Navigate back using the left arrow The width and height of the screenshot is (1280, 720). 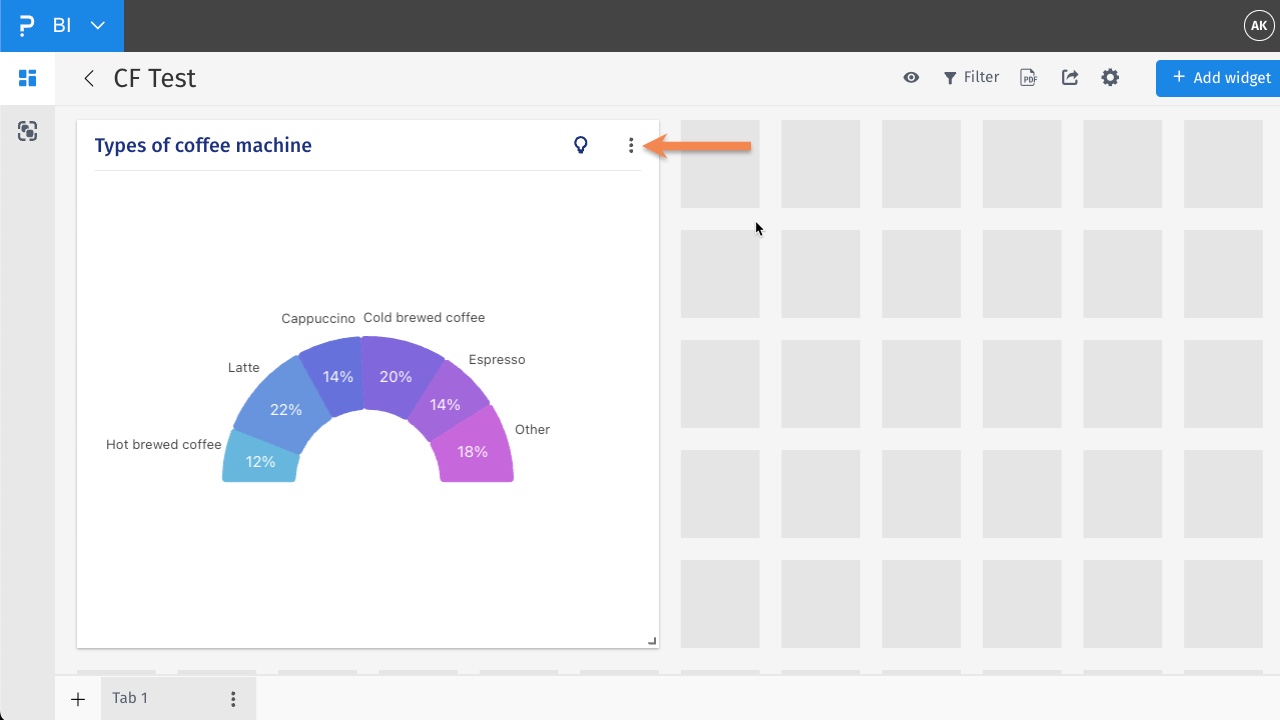[88, 78]
